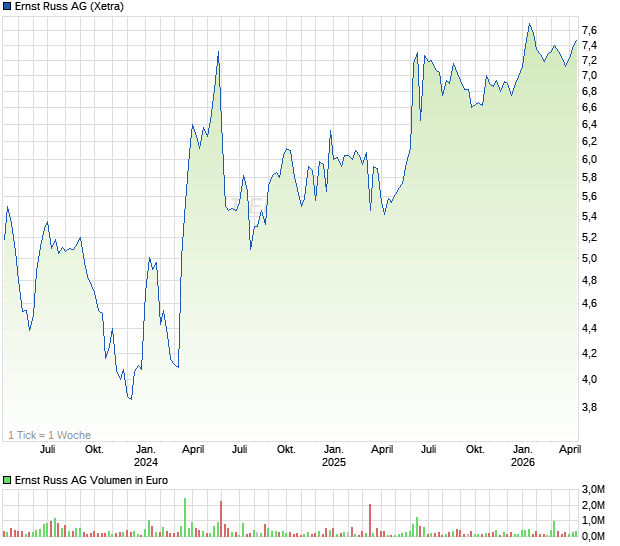This screenshot has height=546, width=620.
Task: Click the 7,4 price axis label
Action: 589,45
